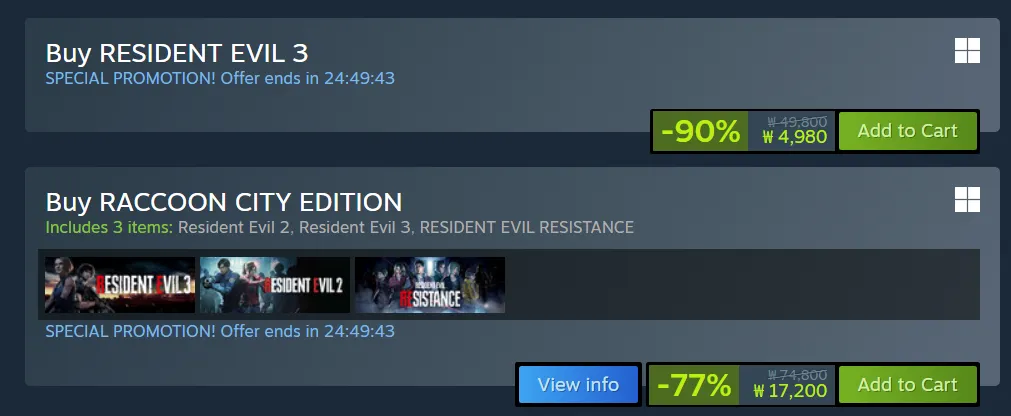
Task: Click the -77% discount badge
Action: [x=694, y=386]
